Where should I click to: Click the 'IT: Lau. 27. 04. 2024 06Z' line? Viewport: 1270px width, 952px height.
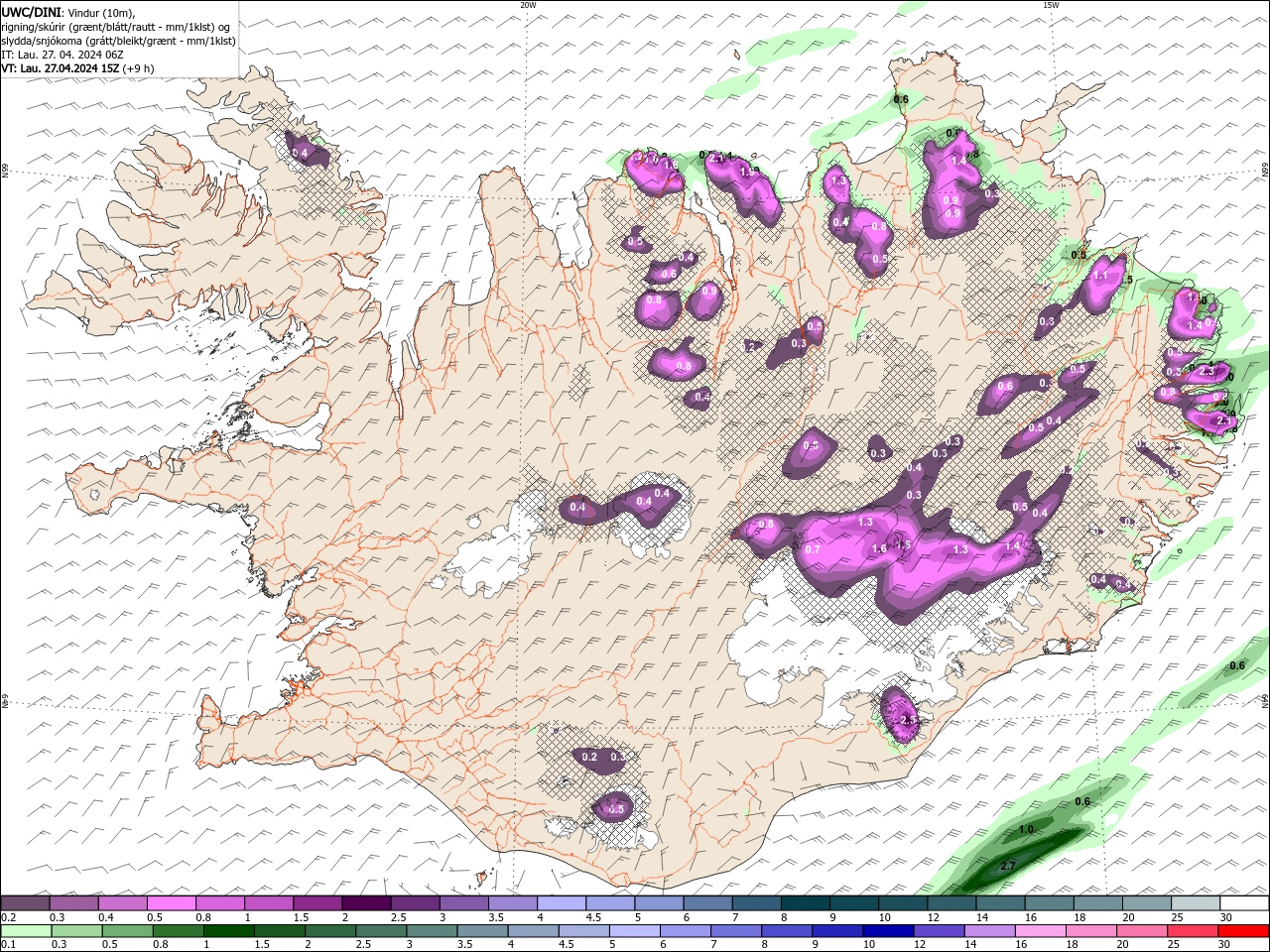pyautogui.click(x=62, y=55)
